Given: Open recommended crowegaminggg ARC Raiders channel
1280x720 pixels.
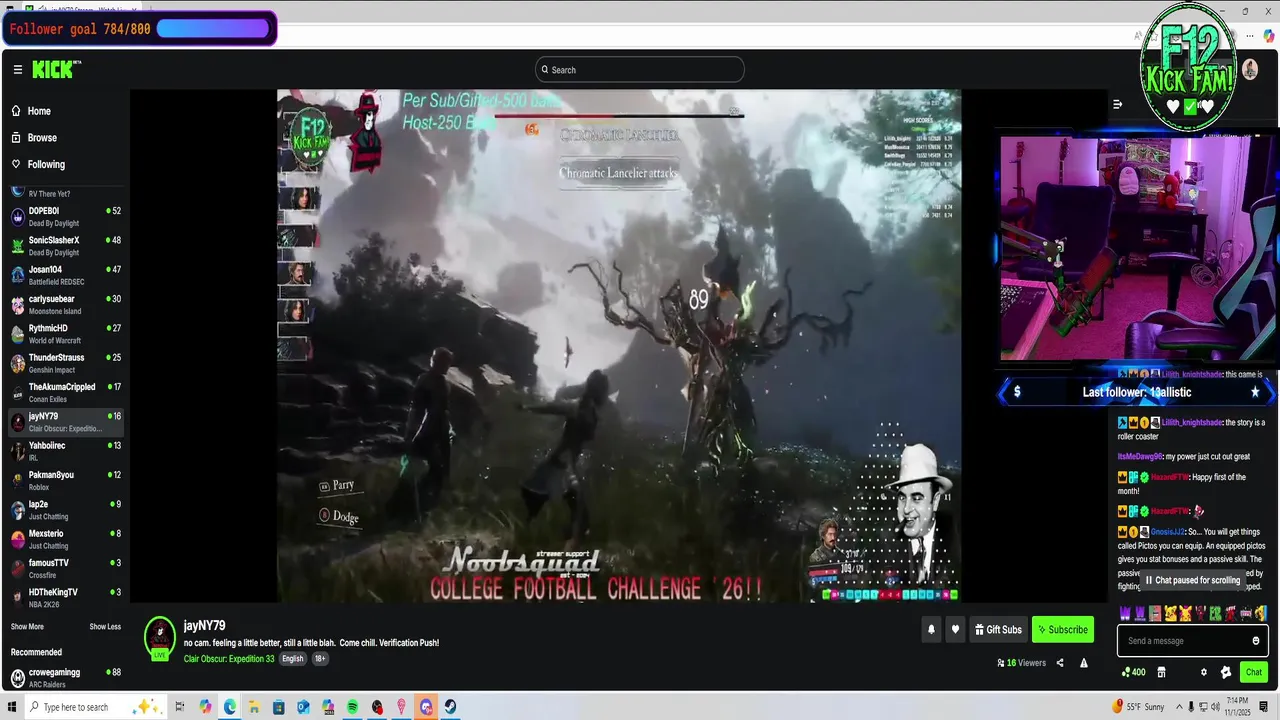Looking at the screenshot, I should coord(65,678).
